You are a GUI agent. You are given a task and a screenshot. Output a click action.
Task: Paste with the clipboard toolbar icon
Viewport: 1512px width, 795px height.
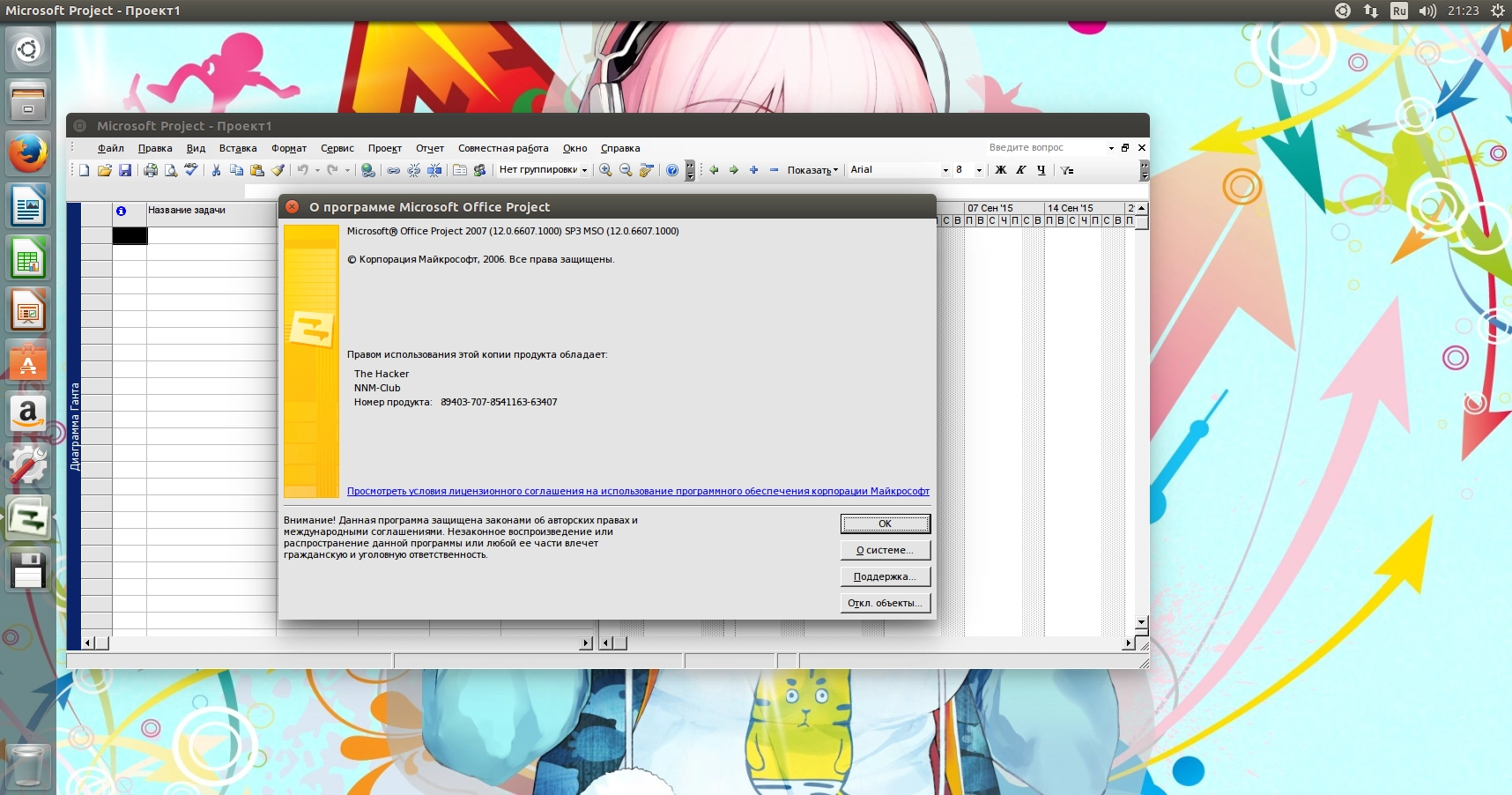click(x=257, y=170)
